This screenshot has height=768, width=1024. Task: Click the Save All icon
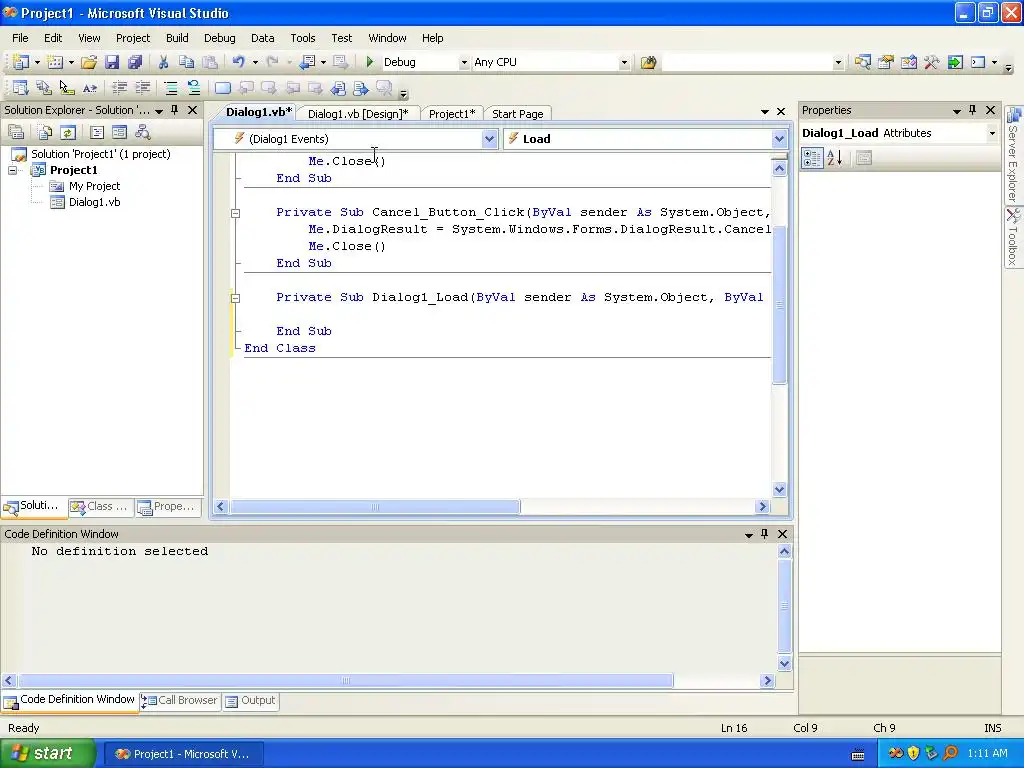point(135,62)
